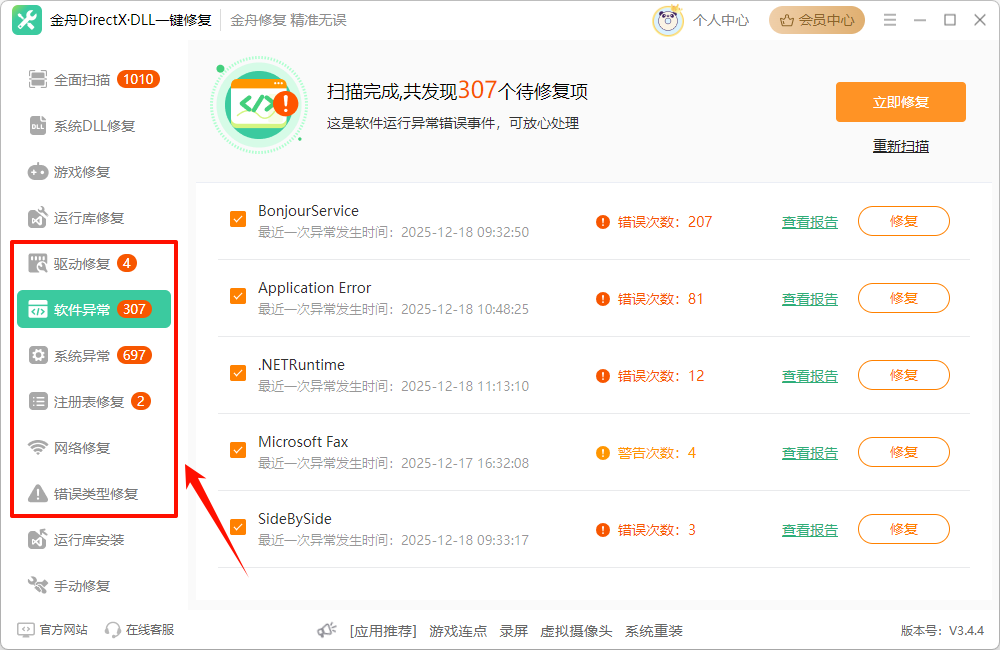The width and height of the screenshot is (1000, 650).
Task: Click the full scan icon in sidebar
Action: click(x=38, y=80)
